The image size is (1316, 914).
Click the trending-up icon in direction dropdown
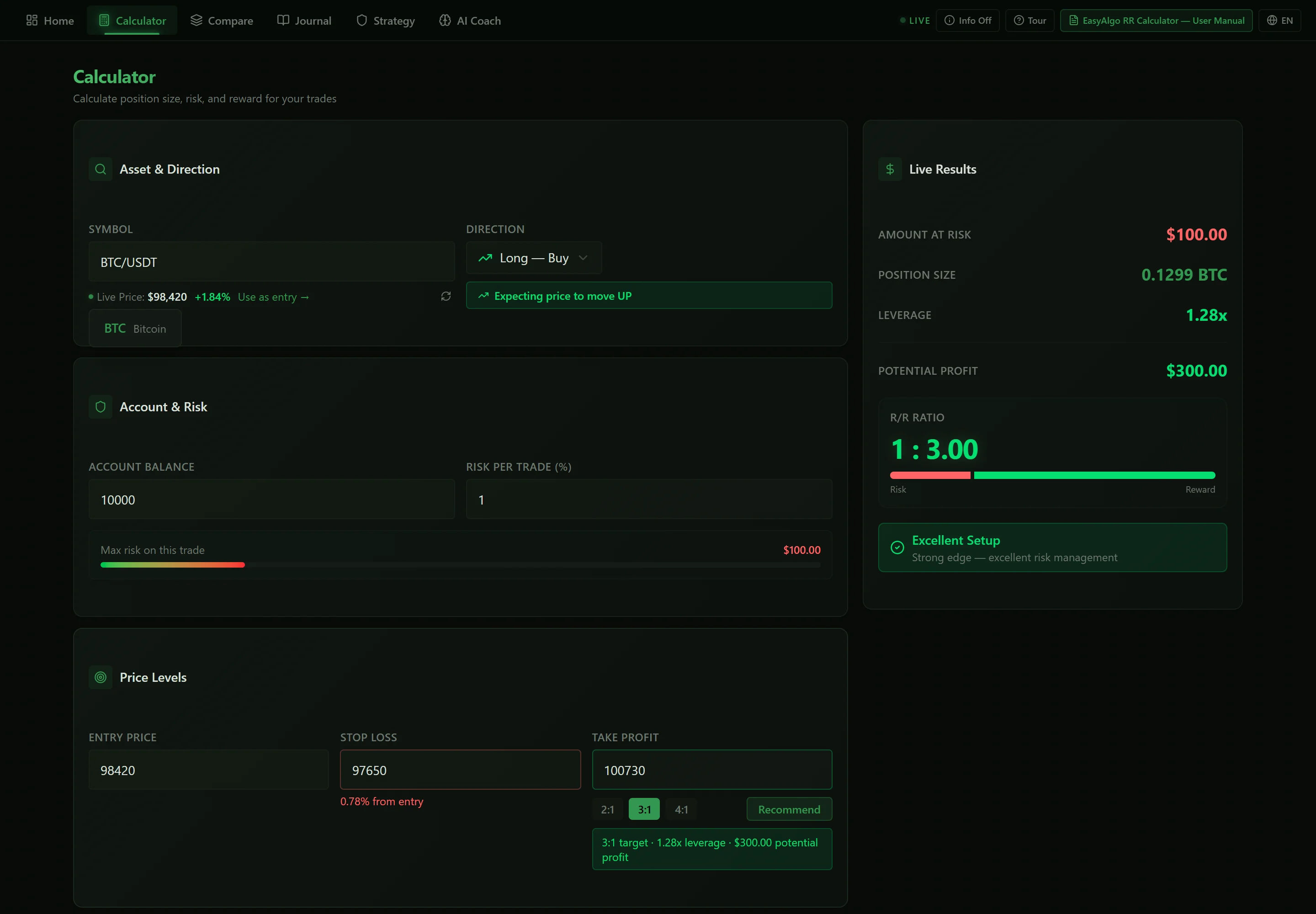click(x=485, y=258)
